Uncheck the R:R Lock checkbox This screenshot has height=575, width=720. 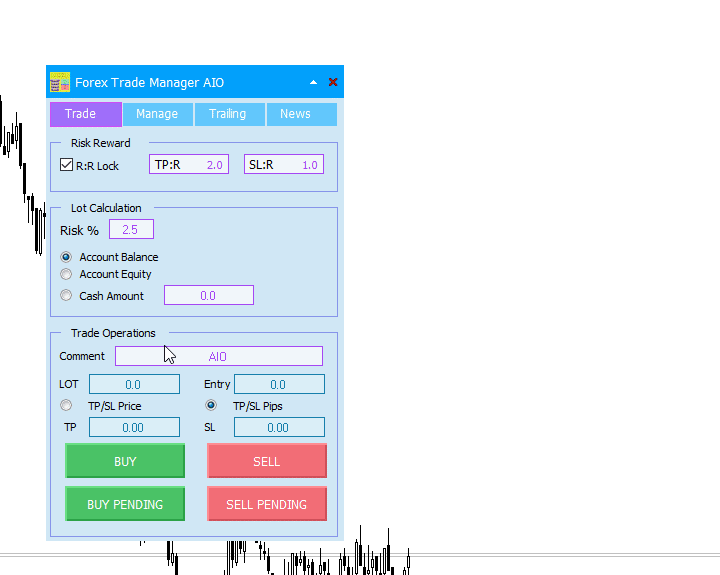pos(67,165)
